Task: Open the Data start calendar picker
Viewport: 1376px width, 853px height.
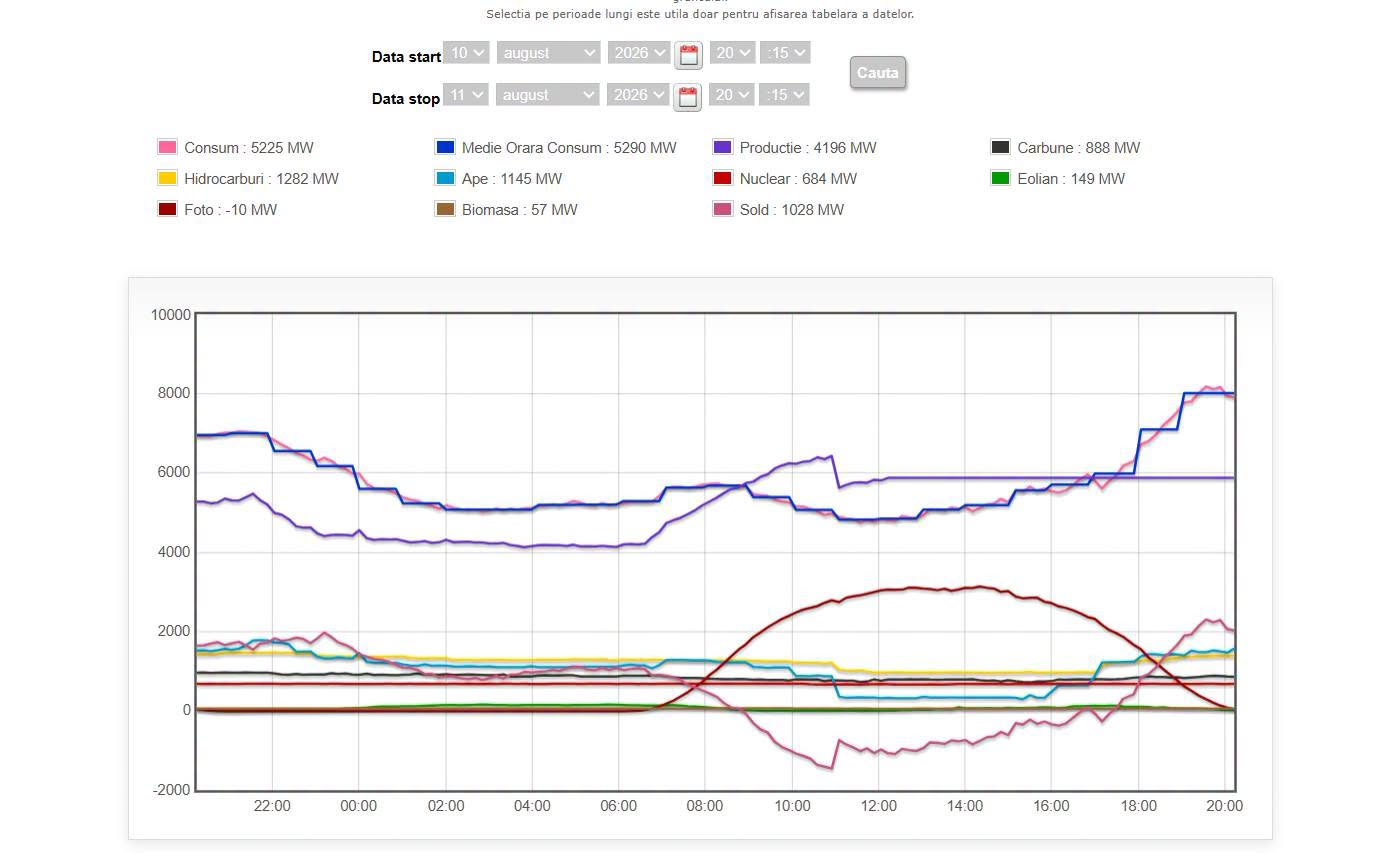Action: [688, 55]
